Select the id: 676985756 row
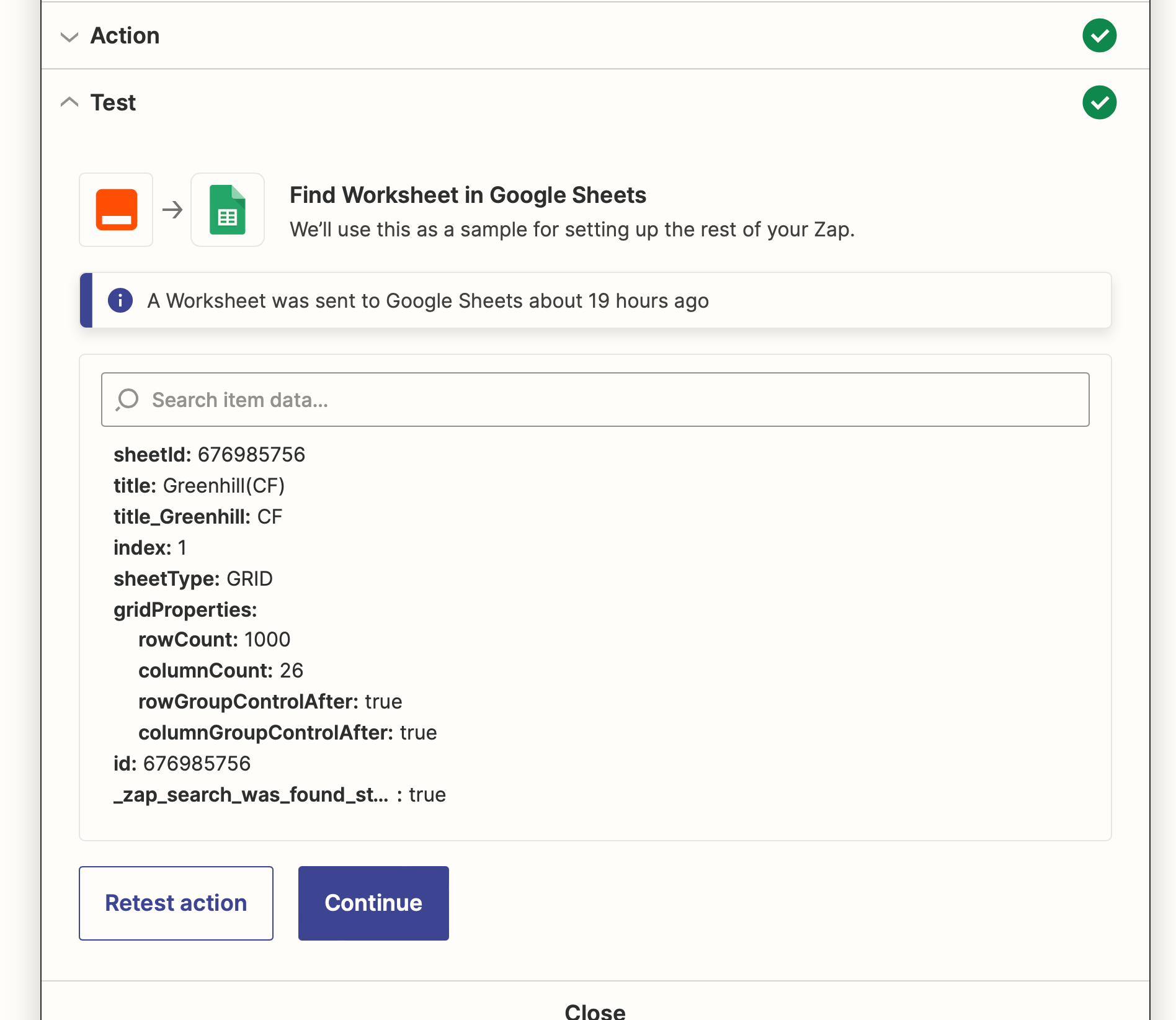The image size is (1176, 1020). [182, 764]
